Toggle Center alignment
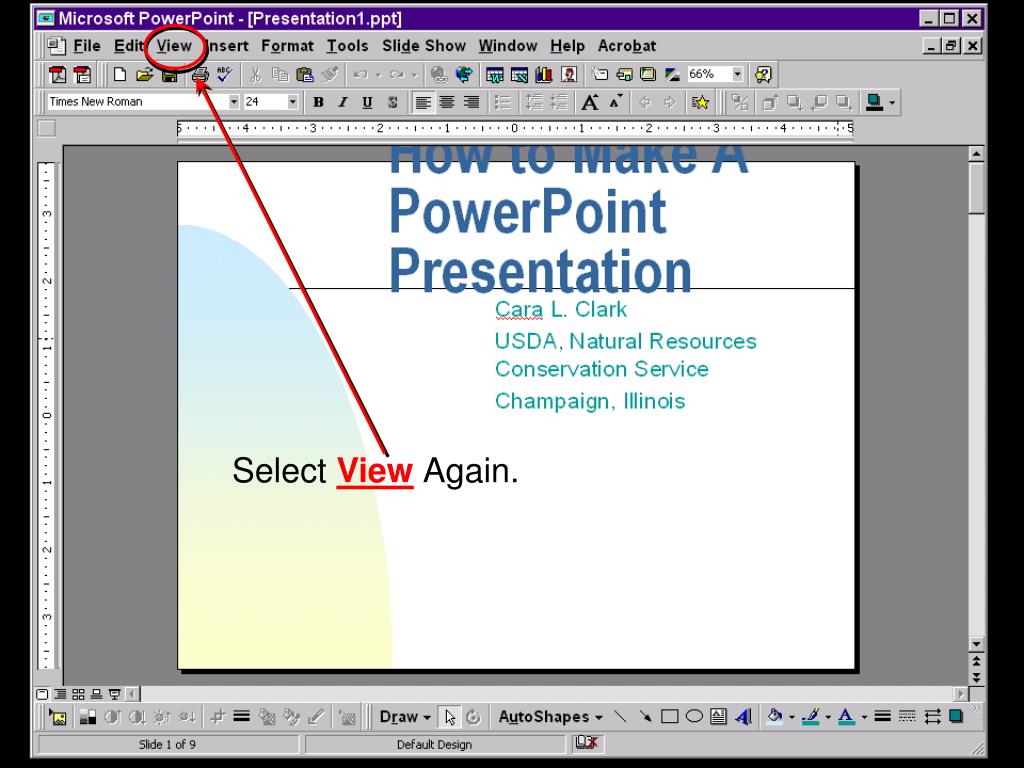Image resolution: width=1024 pixels, height=768 pixels. 447,102
